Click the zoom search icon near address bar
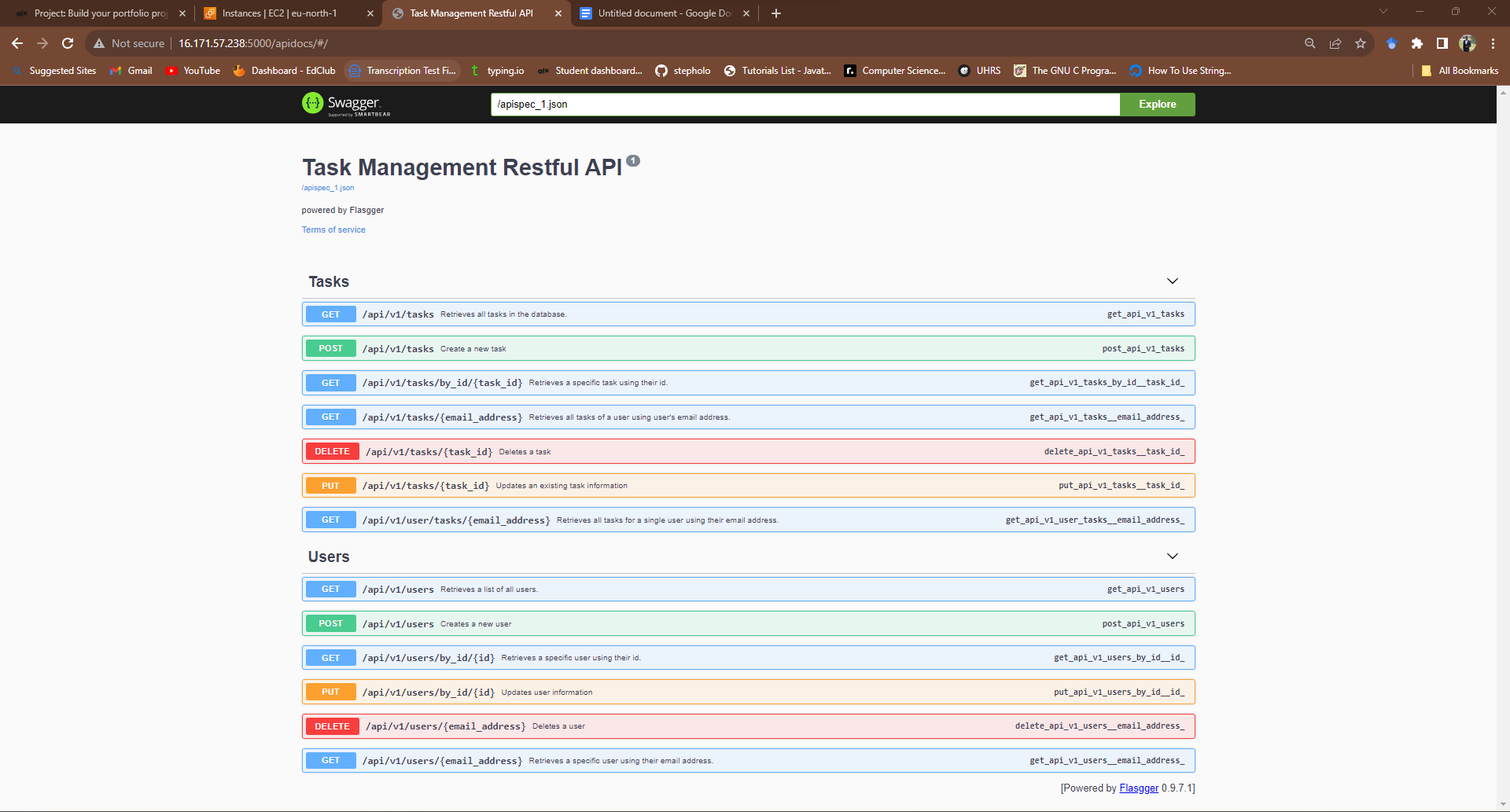 1310,43
